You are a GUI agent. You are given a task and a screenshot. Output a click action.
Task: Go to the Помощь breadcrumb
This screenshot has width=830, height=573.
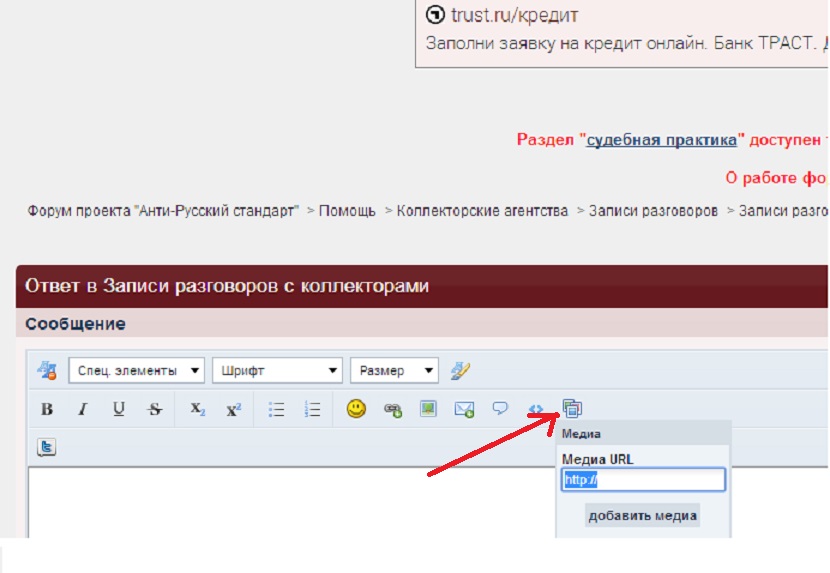[x=347, y=211]
